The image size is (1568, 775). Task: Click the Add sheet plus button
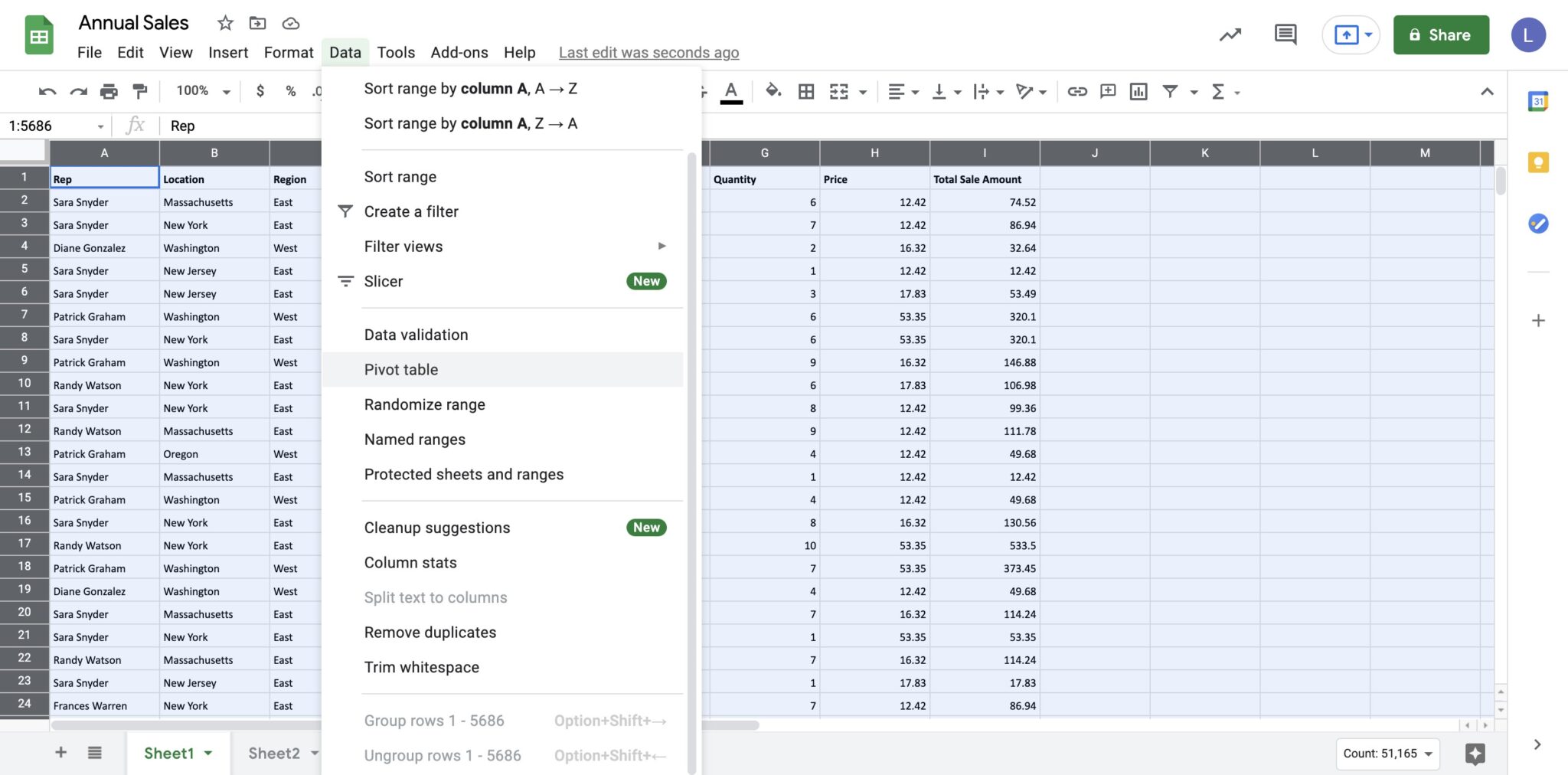coord(61,753)
